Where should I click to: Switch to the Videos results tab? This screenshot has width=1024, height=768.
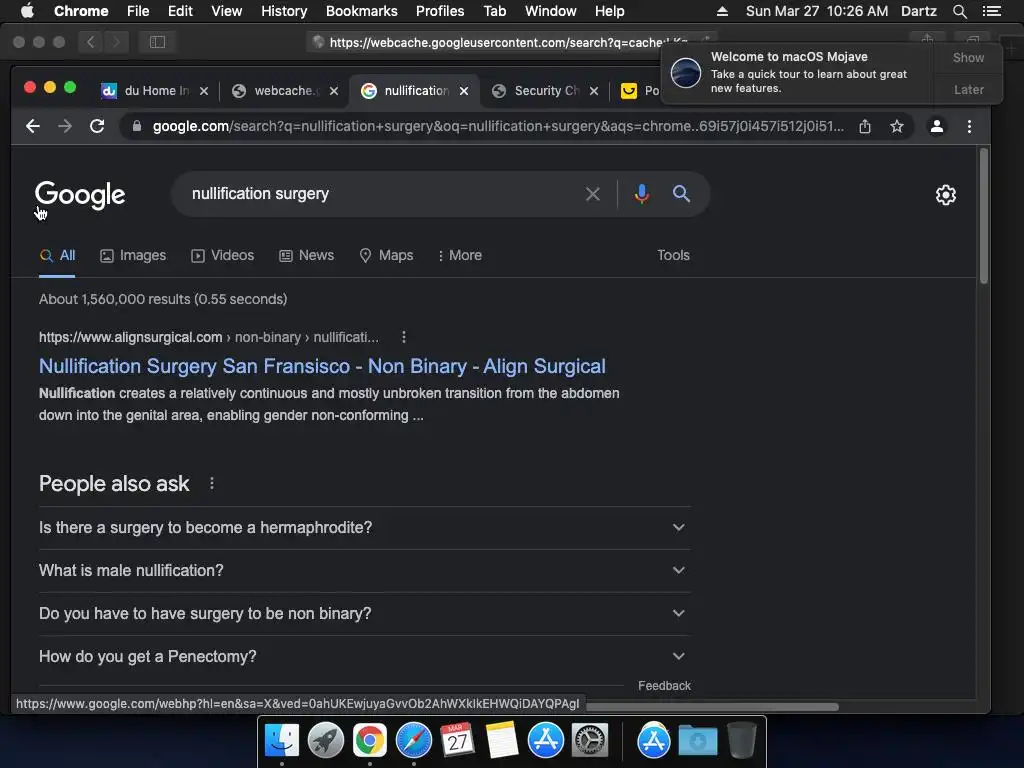[x=222, y=255]
